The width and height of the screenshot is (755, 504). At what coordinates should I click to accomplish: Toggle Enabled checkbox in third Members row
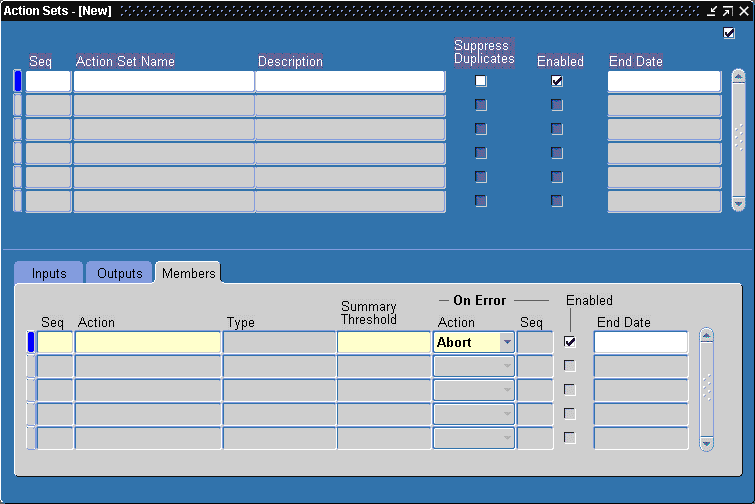click(570, 389)
